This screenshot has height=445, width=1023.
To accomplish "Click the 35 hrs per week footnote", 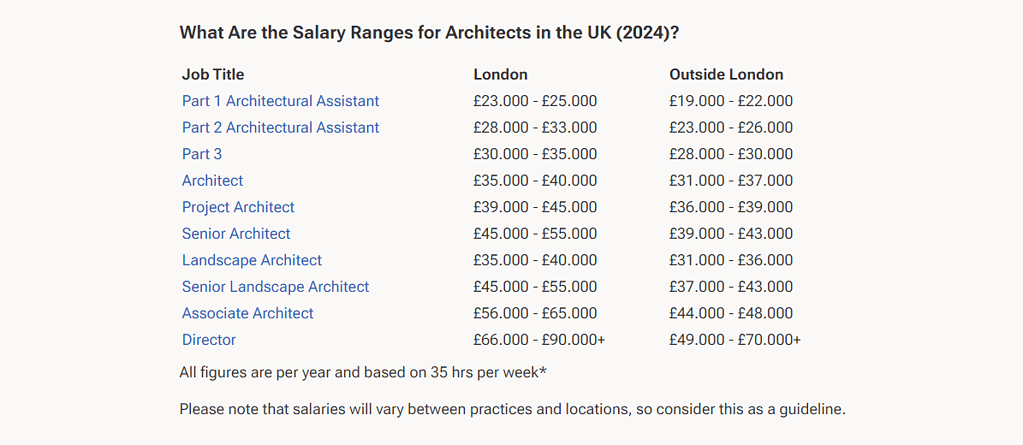I will [x=363, y=373].
